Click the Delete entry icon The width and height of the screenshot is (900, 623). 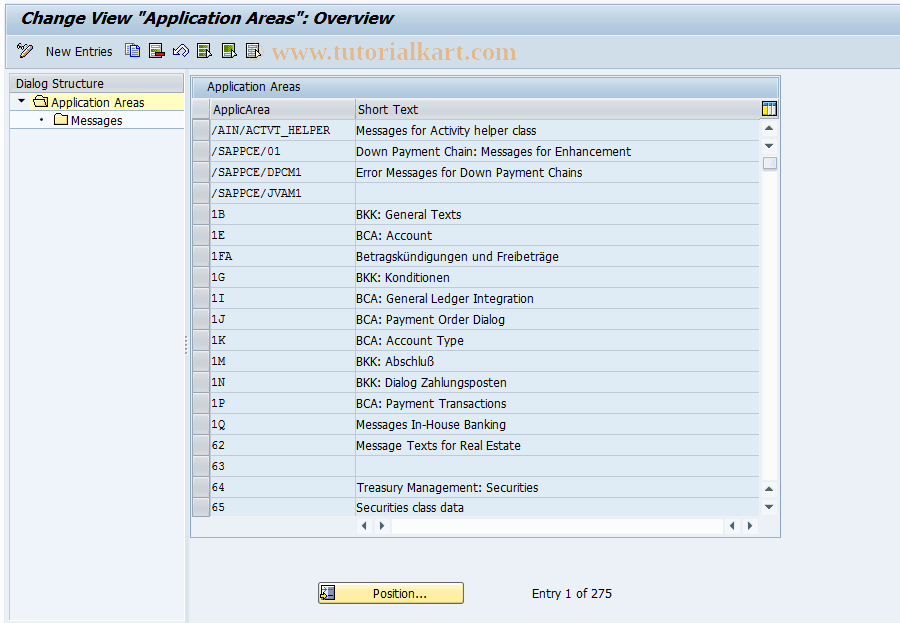tap(155, 51)
